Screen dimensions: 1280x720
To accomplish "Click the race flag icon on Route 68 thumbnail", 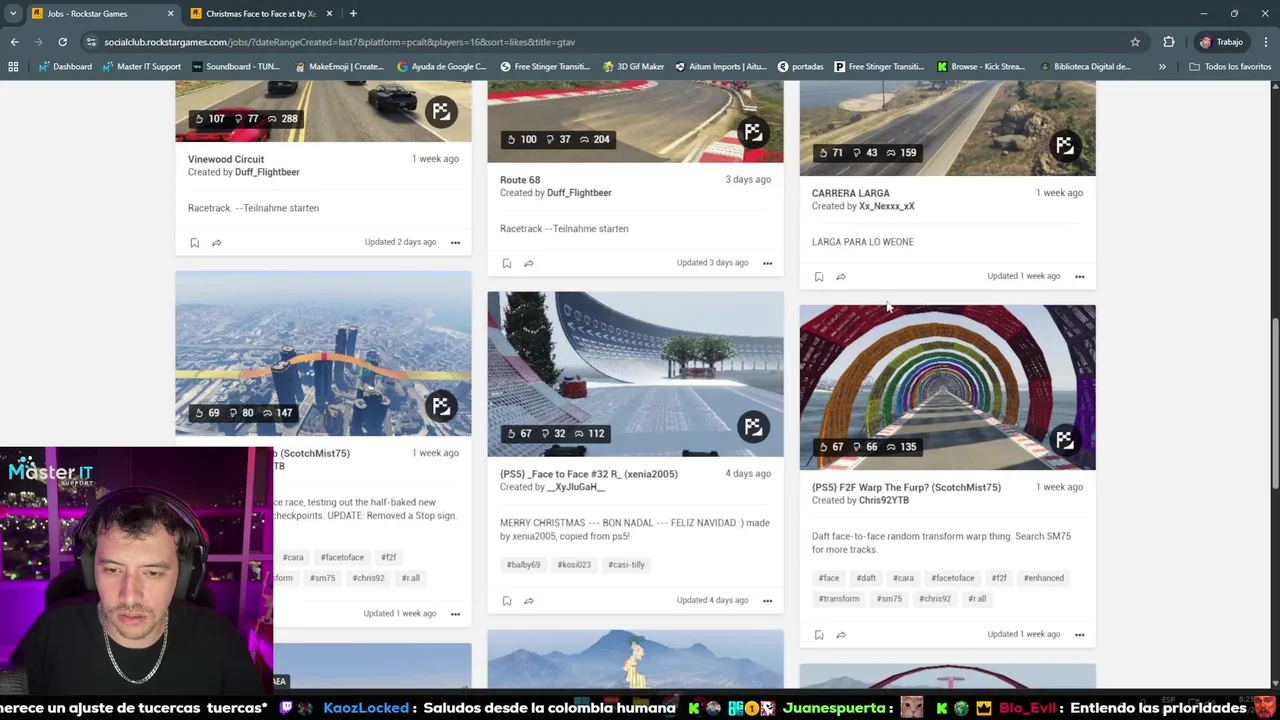I will coord(753,132).
